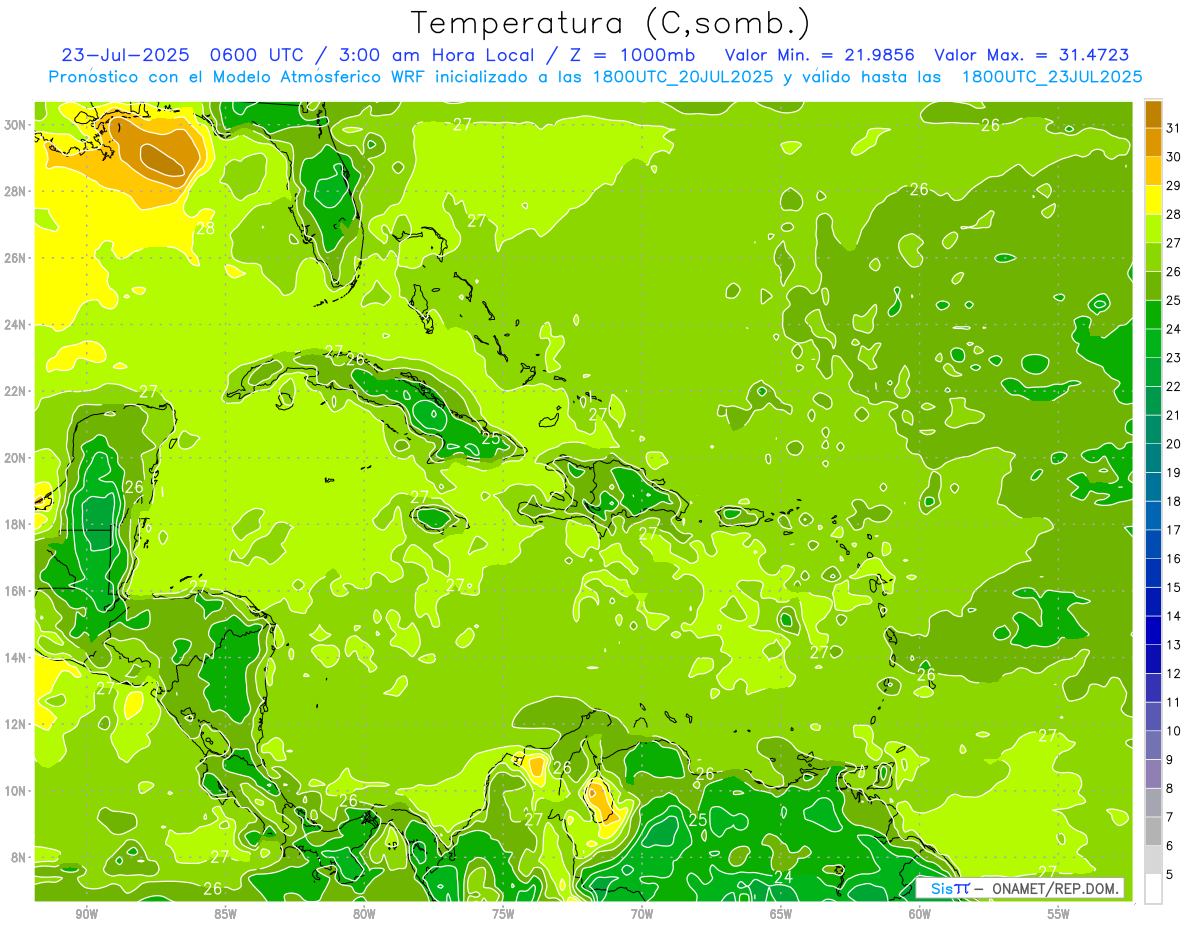
Task: Click the "Valor Min. = 21.9856" text
Action: coord(819,55)
